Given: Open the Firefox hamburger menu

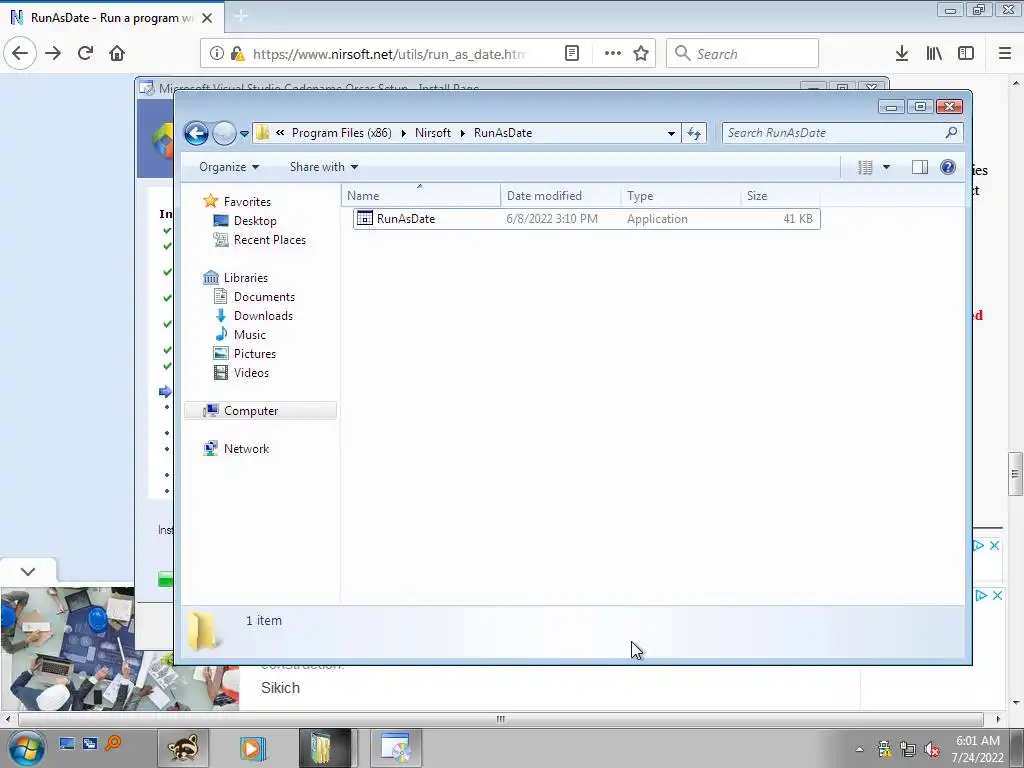Looking at the screenshot, I should coord(1004,54).
